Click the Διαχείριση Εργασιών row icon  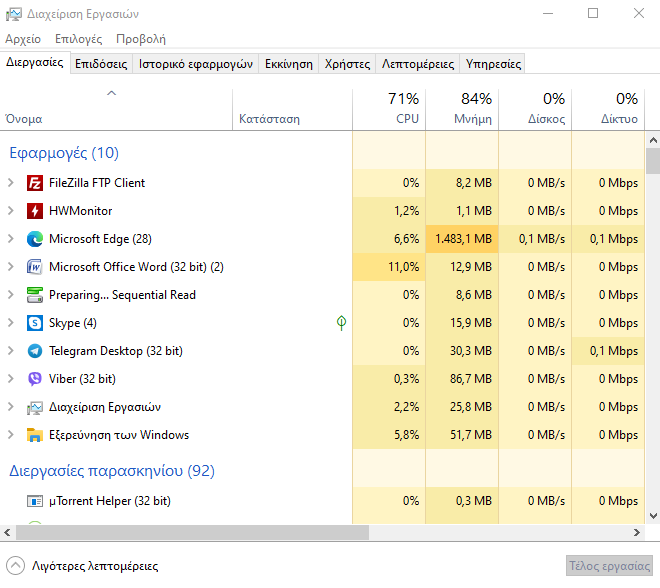pyautogui.click(x=35, y=407)
